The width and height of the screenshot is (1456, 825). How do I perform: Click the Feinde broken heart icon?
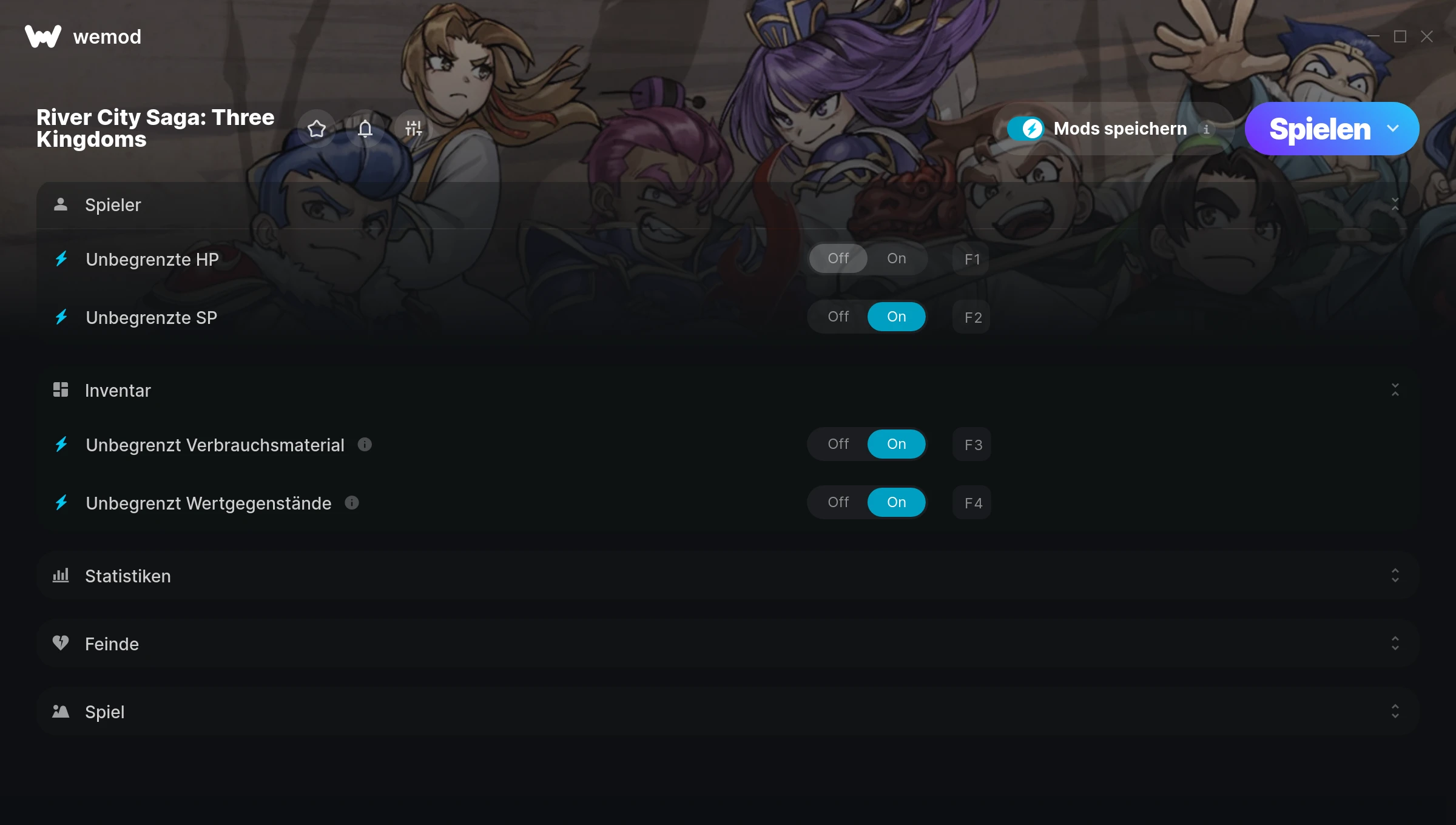click(61, 643)
